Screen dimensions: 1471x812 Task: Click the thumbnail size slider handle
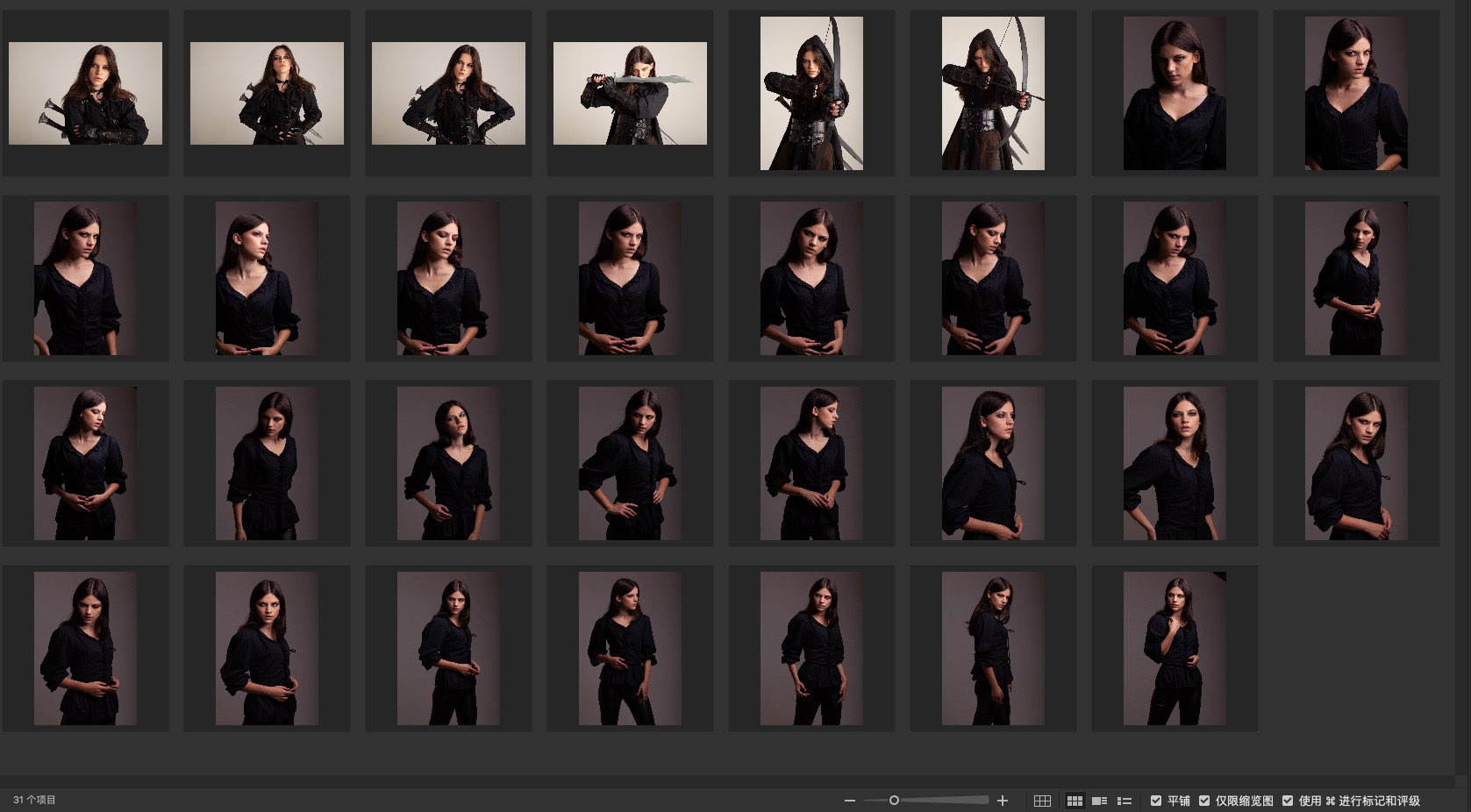(x=894, y=801)
